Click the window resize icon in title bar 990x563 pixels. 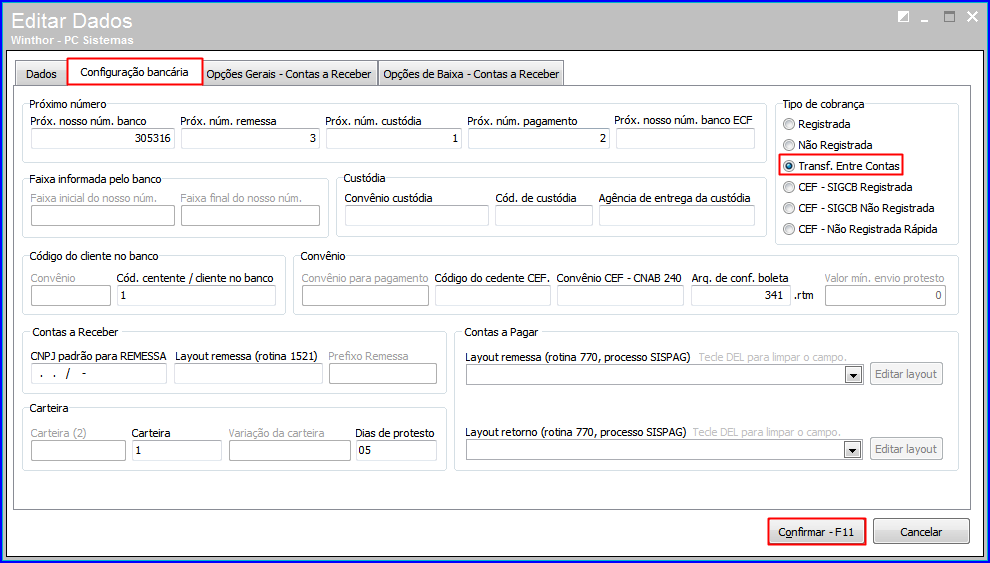click(904, 18)
